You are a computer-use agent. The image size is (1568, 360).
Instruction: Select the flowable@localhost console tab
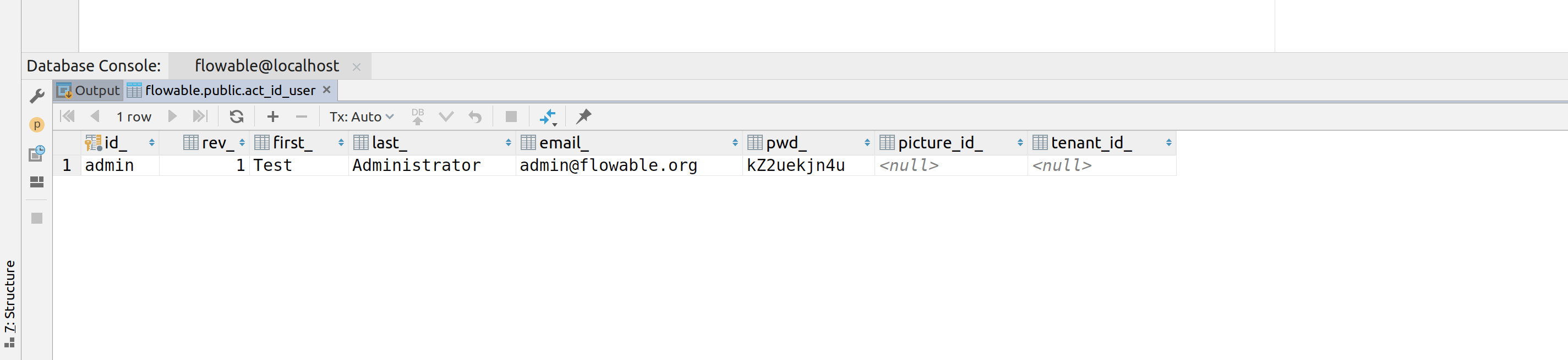(266, 65)
